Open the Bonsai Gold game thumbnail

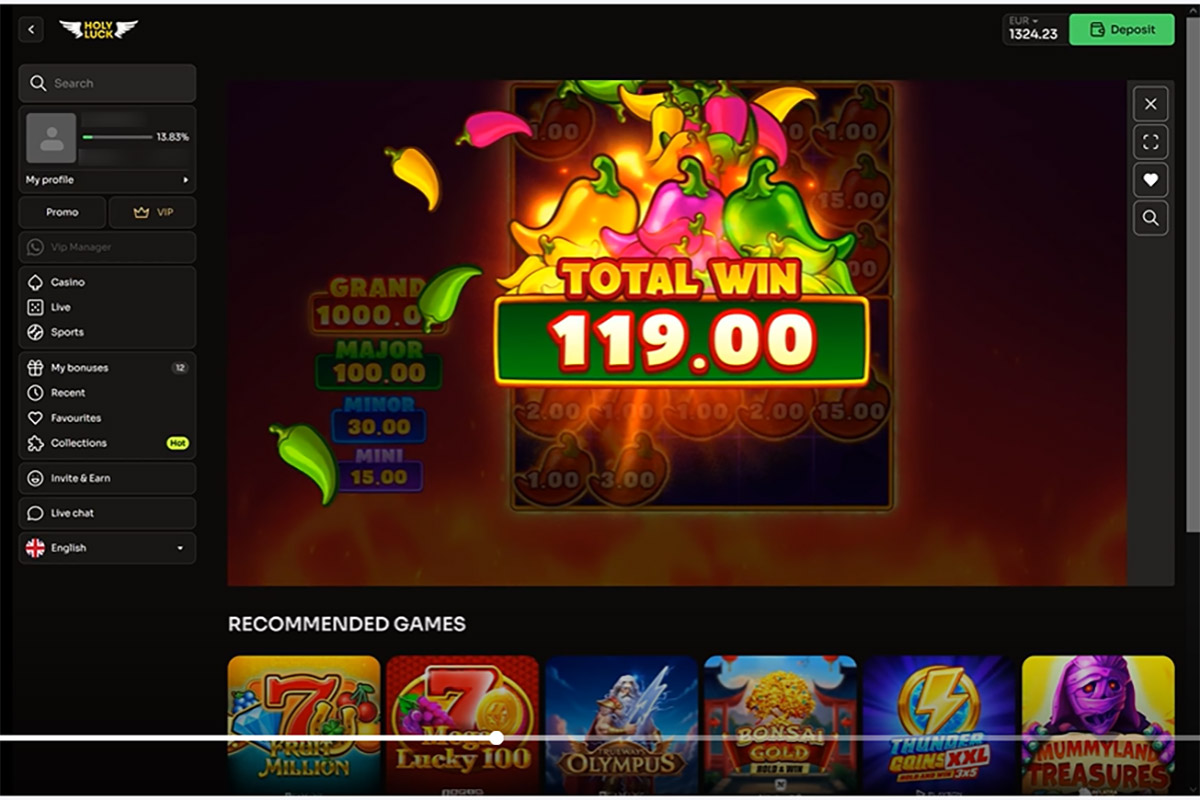tap(780, 724)
